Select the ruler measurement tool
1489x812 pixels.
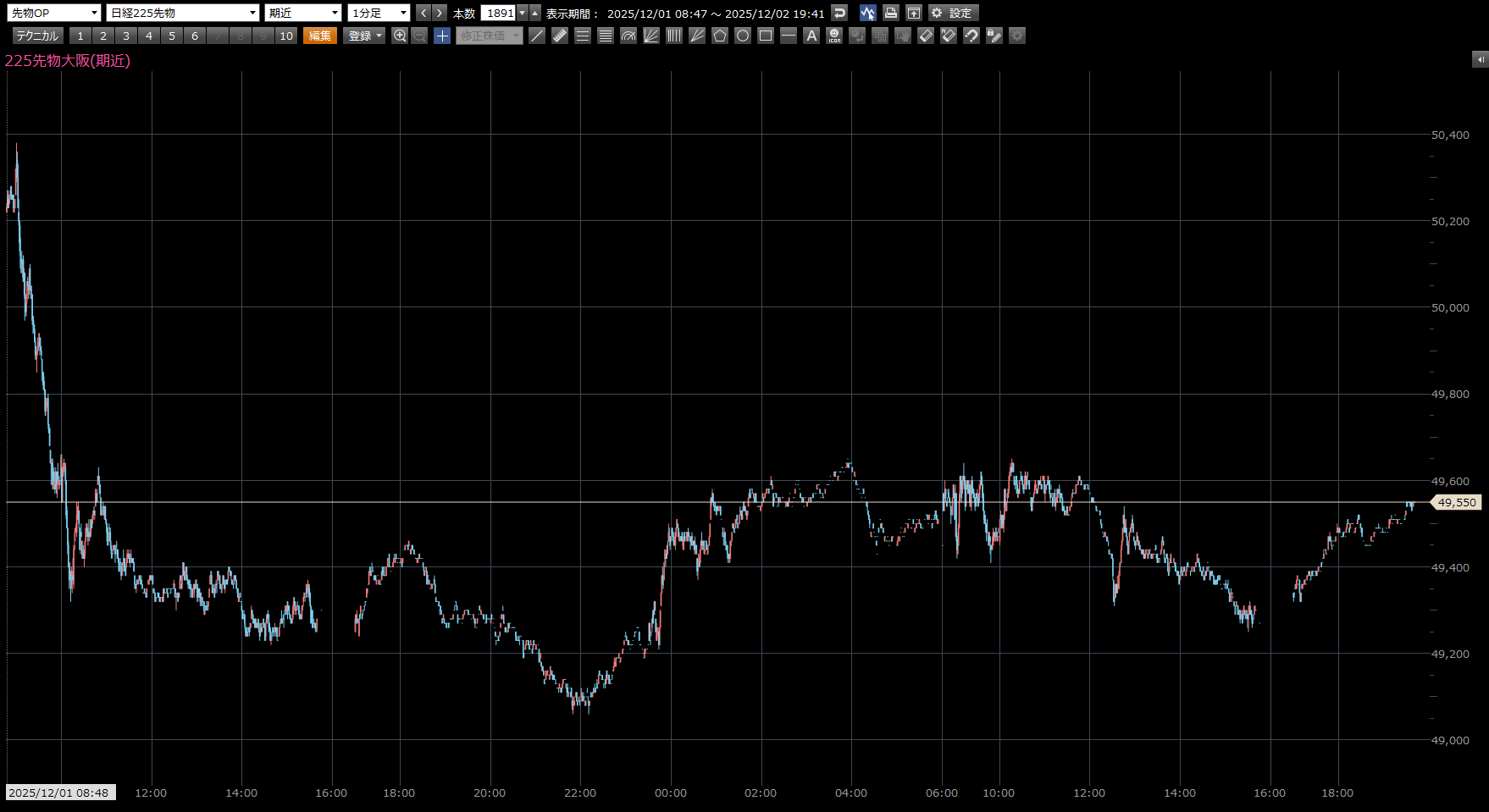[x=560, y=36]
